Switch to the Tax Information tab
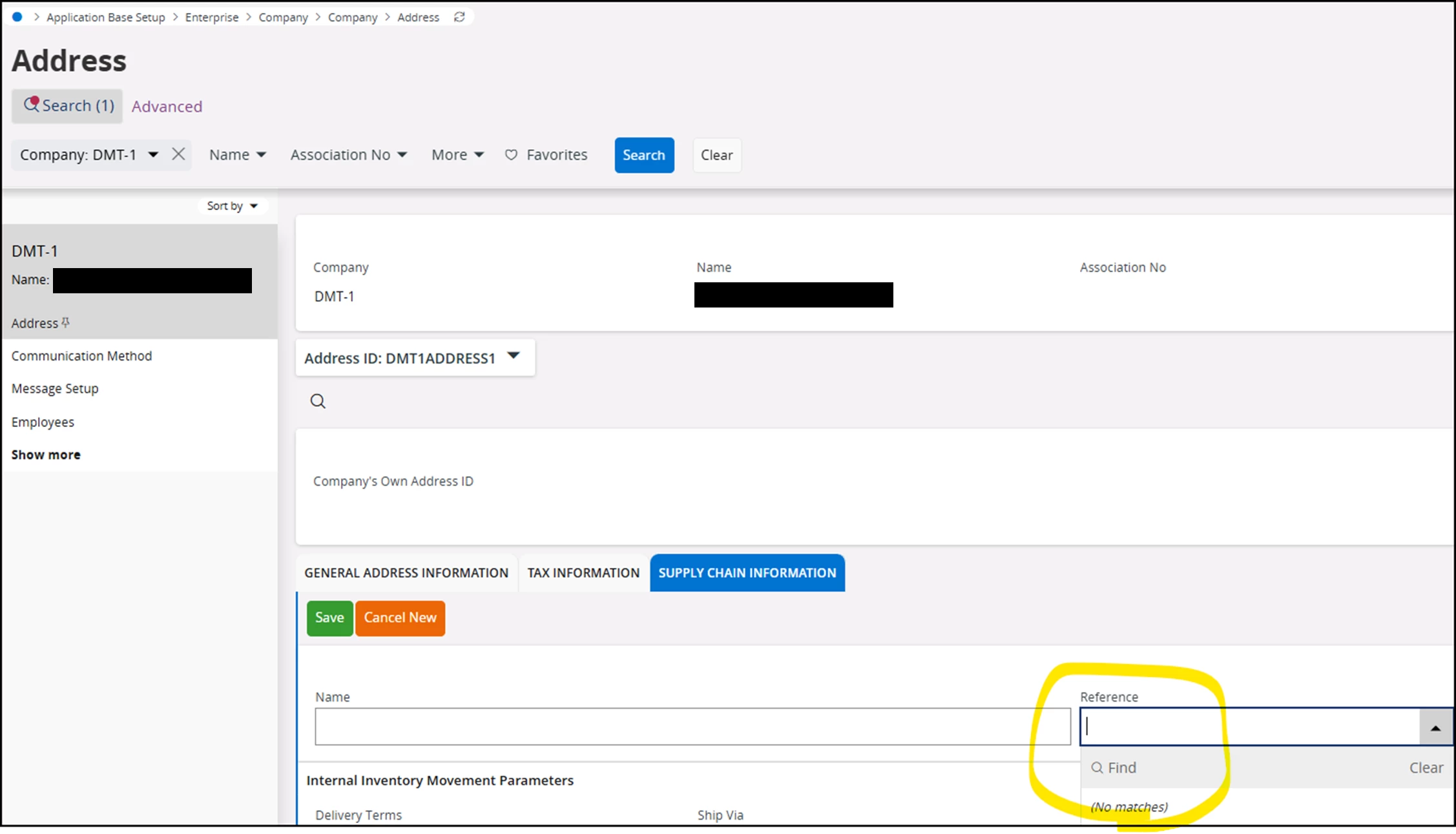This screenshot has width=1456, height=834. [x=583, y=573]
